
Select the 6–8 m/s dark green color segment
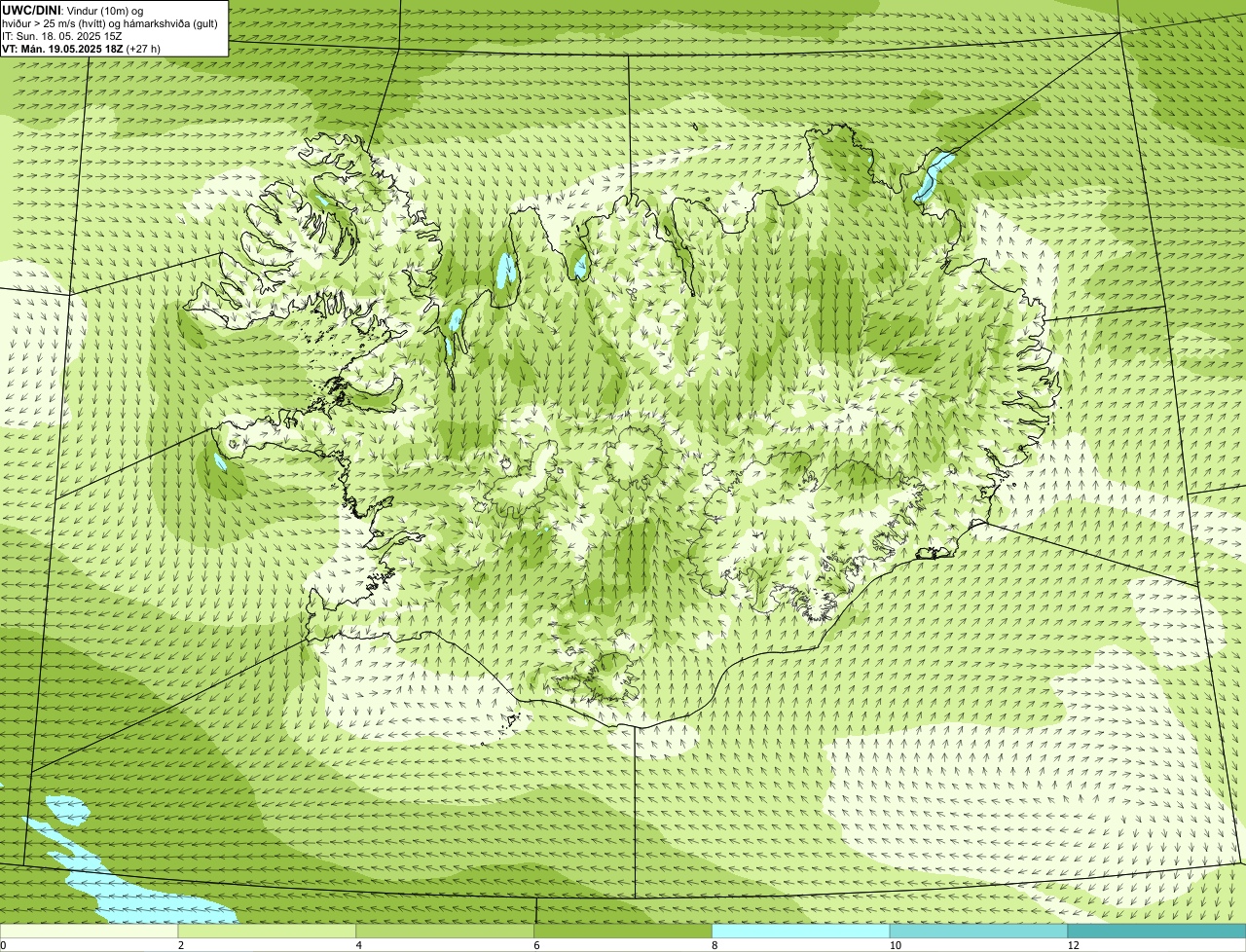[x=623, y=932]
